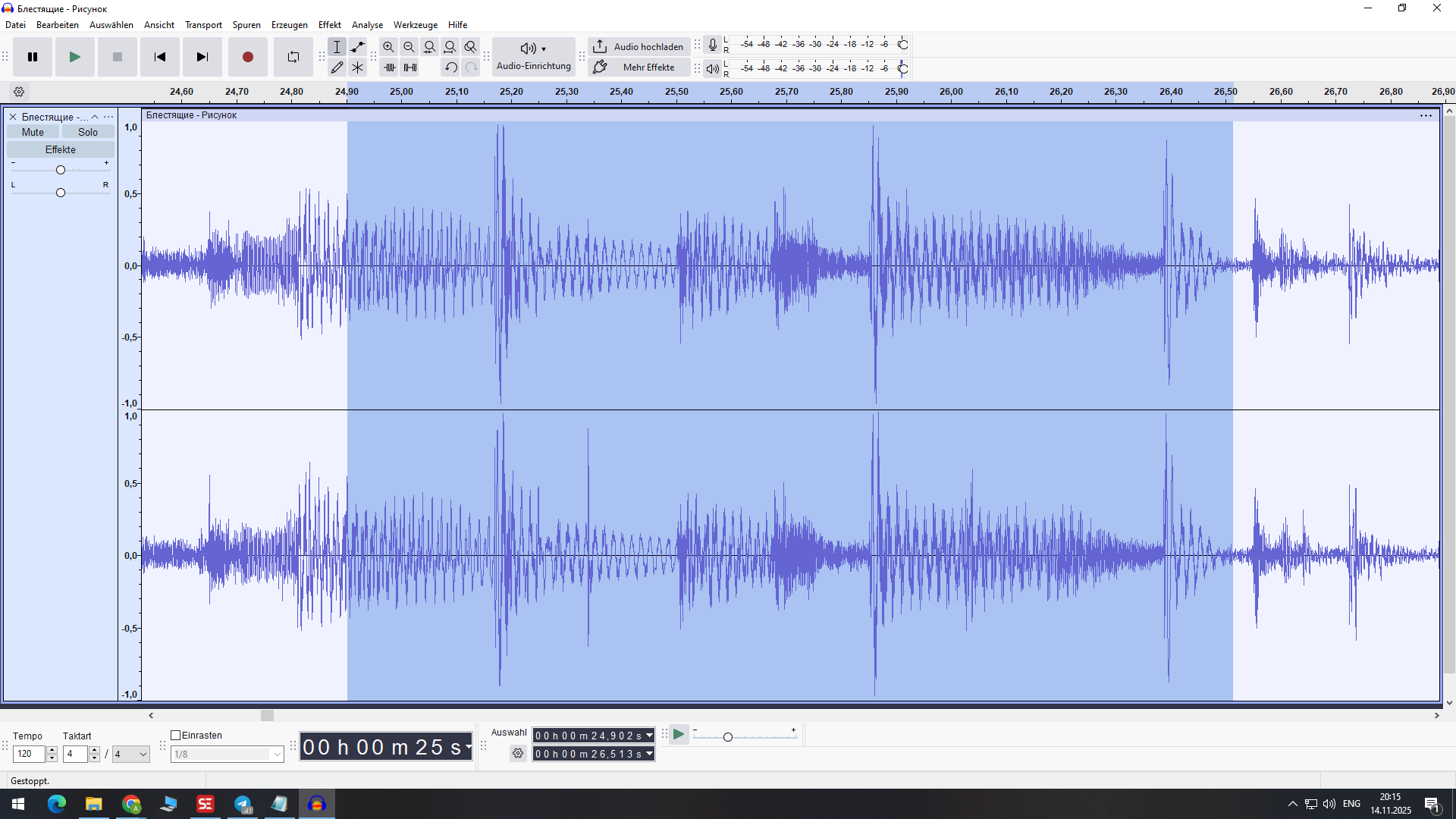Viewport: 1456px width, 819px height.
Task: Close the Блестящие track
Action: [x=13, y=117]
